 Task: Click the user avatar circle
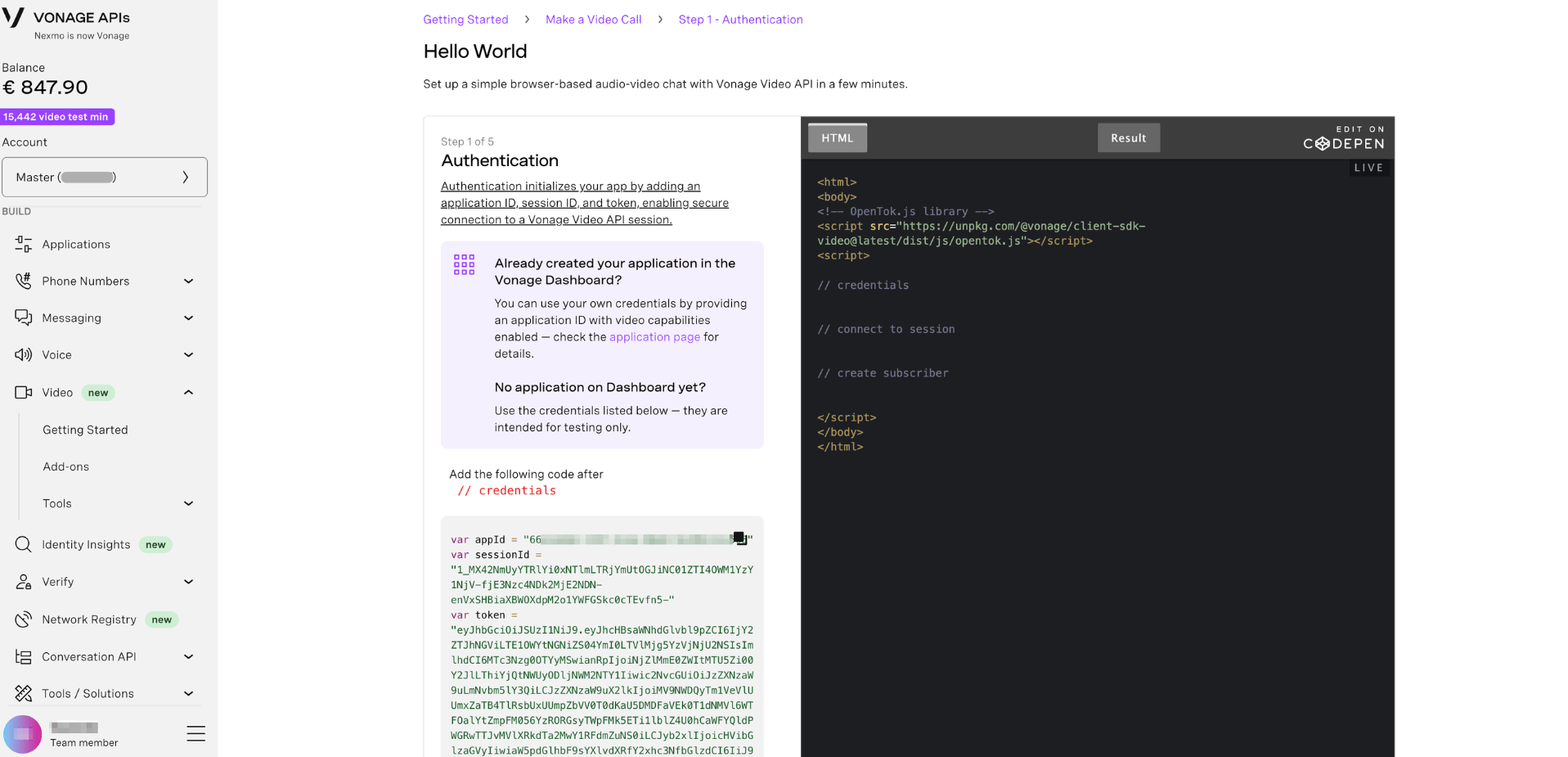(x=23, y=734)
